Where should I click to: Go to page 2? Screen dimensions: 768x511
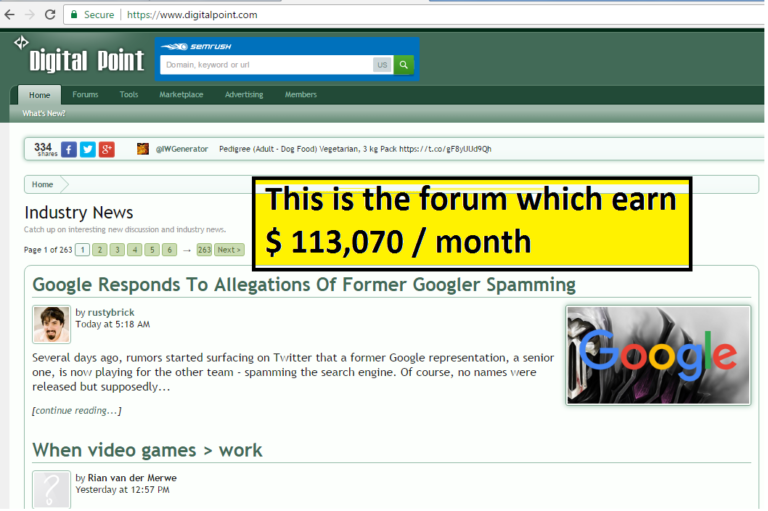100,250
